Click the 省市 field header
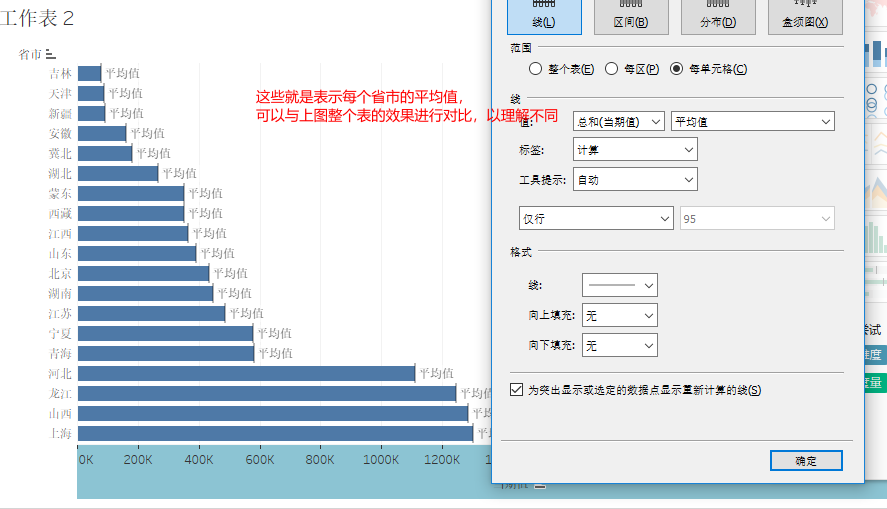This screenshot has height=509, width=887. (x=30, y=54)
